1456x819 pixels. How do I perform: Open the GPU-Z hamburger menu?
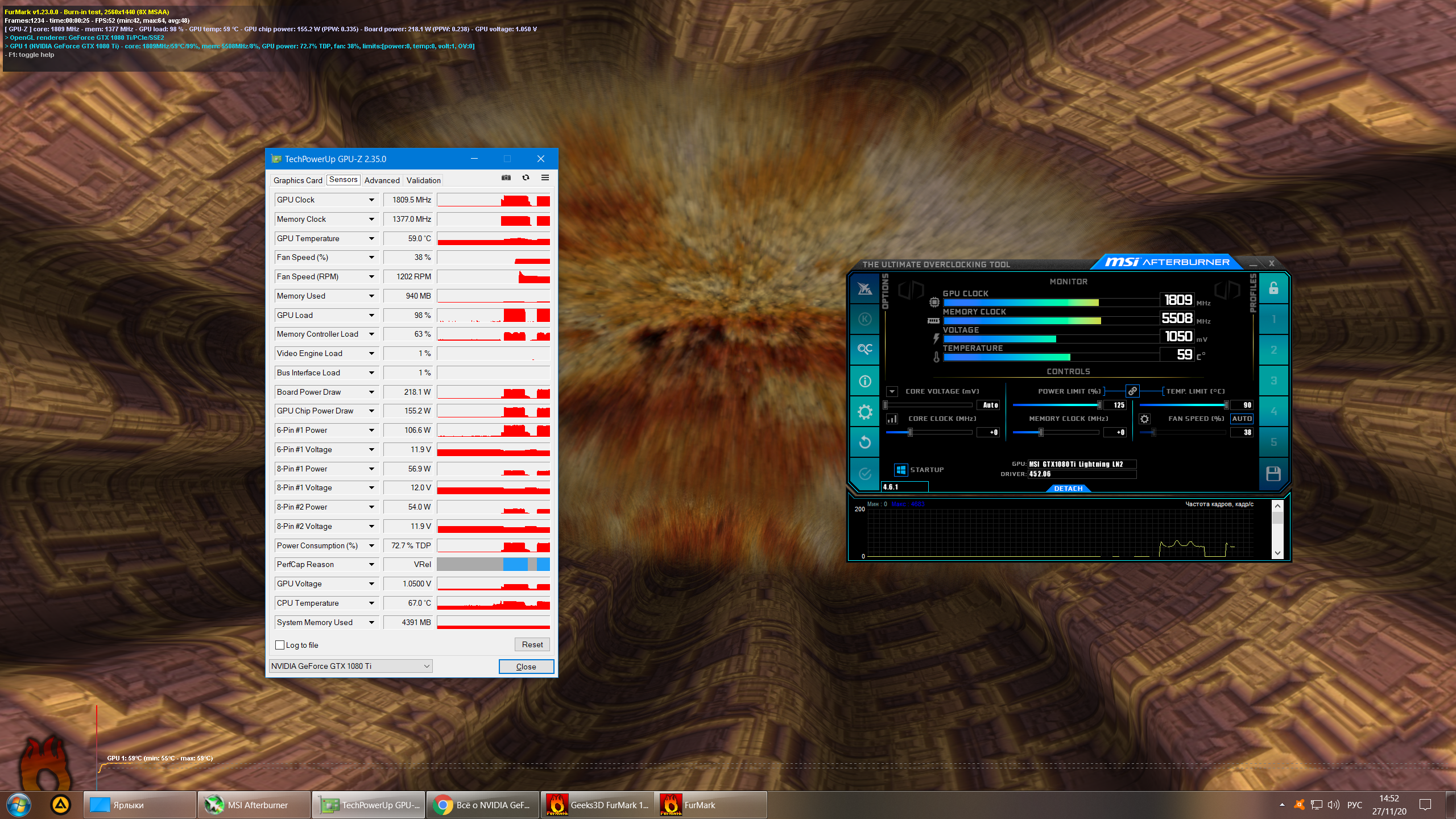[x=545, y=178]
